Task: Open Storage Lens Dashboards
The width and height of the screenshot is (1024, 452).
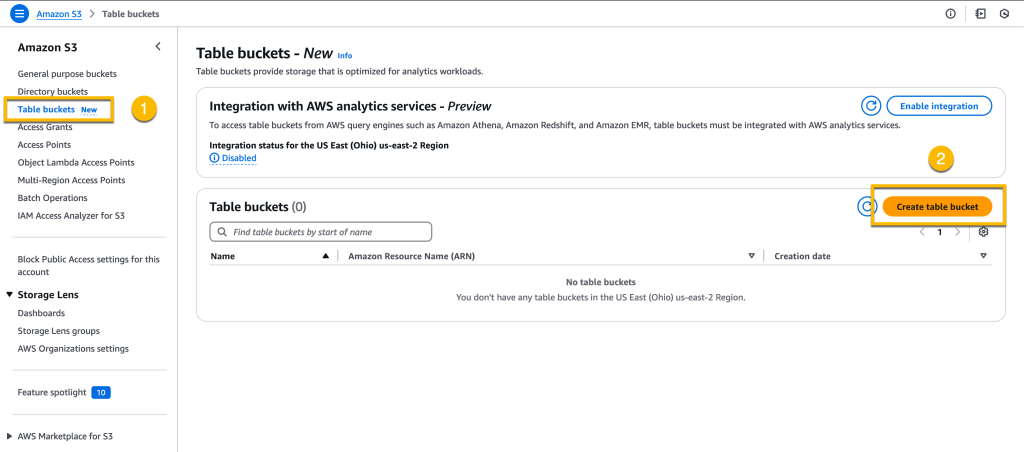Action: point(41,313)
